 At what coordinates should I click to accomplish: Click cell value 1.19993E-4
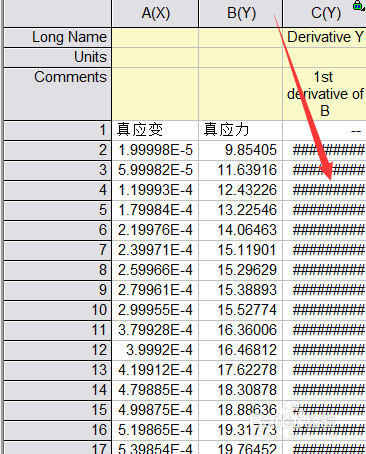(x=155, y=190)
